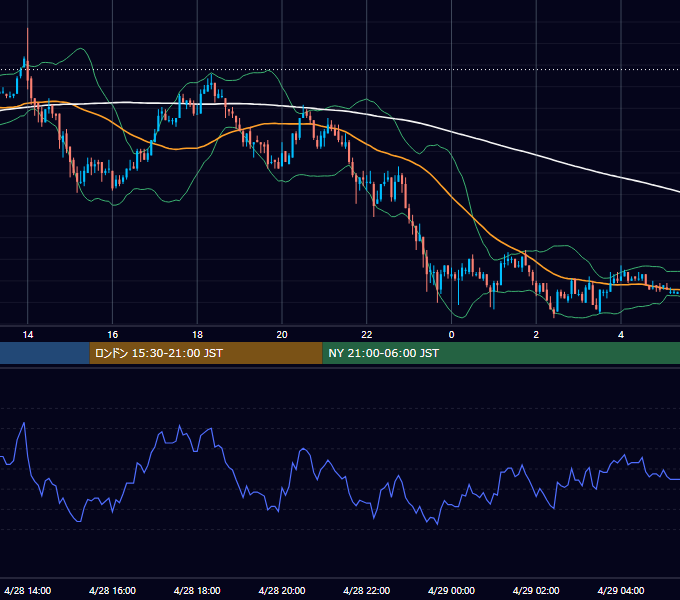Click the 4/29 00:00 date label
Viewport: 680px width, 600px height.
[x=451, y=590]
